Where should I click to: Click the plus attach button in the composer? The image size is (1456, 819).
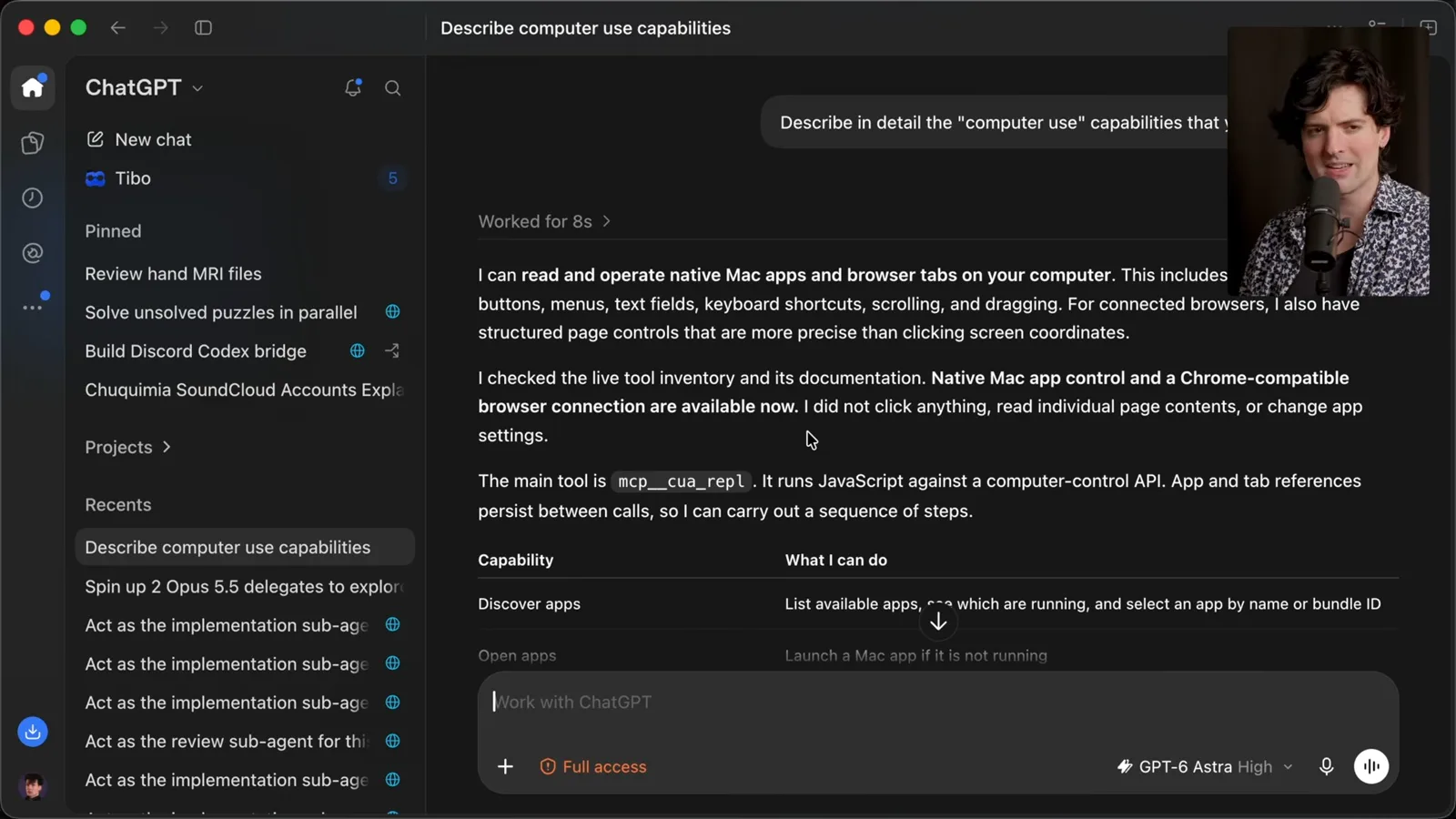pos(505,766)
